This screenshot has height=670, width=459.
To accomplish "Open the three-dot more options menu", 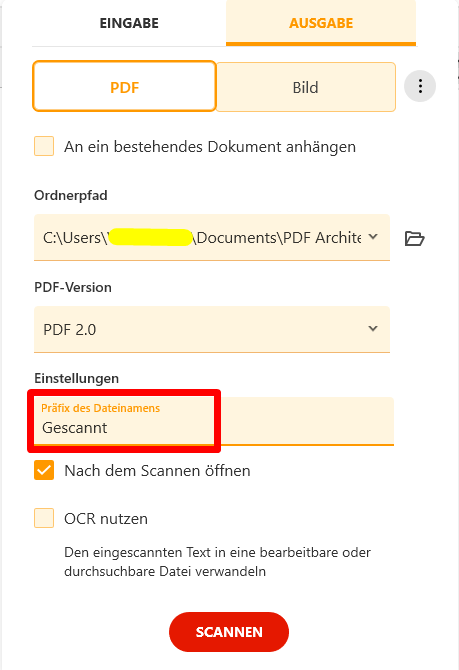I will pos(420,86).
